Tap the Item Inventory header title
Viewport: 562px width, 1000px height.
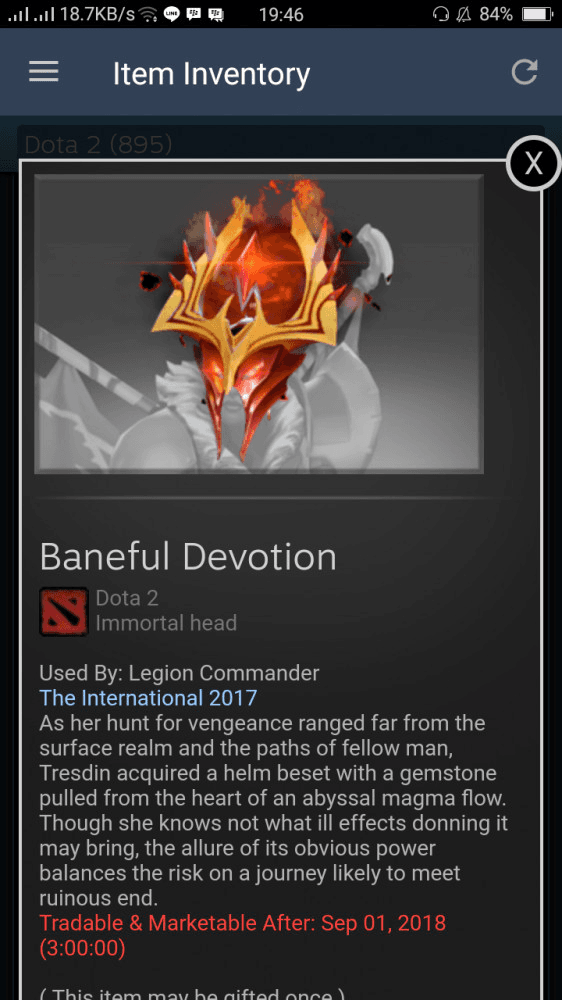coord(211,74)
